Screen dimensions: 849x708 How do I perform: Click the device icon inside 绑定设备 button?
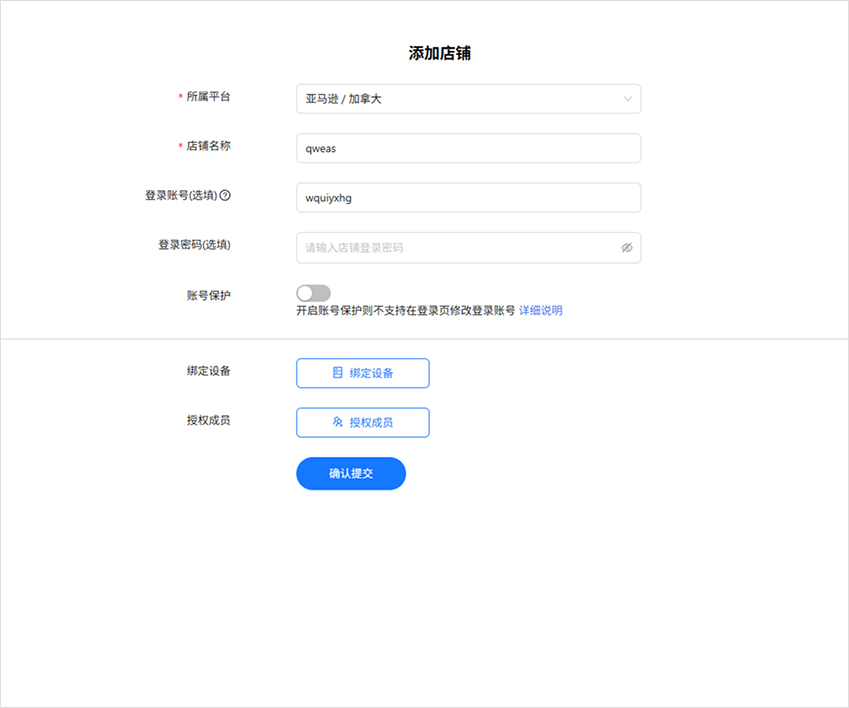(338, 373)
